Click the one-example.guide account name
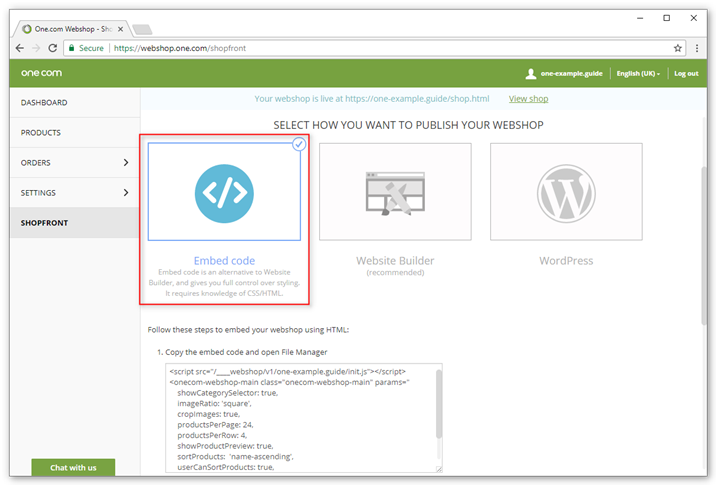716x485 pixels. [x=571, y=74]
